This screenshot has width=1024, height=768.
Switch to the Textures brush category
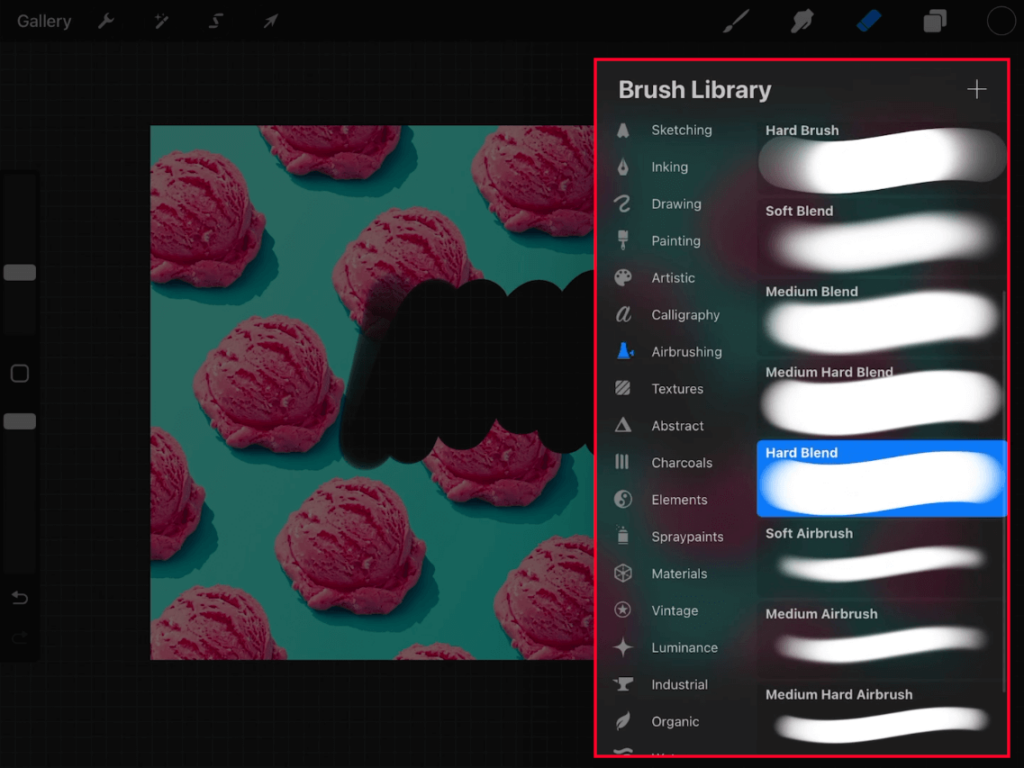[x=679, y=388]
